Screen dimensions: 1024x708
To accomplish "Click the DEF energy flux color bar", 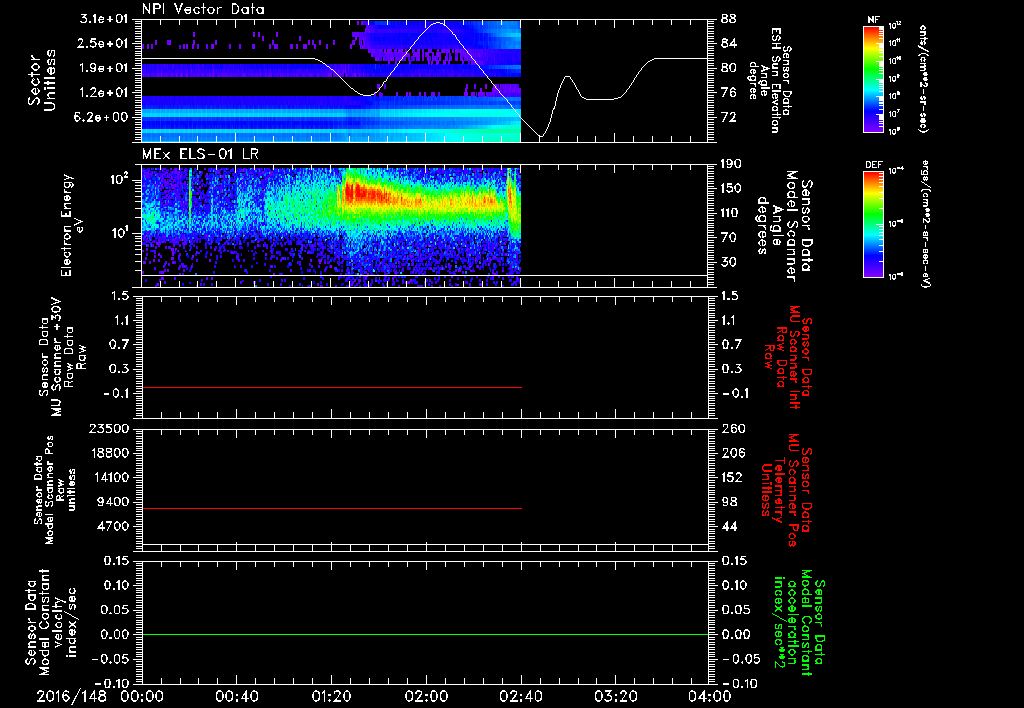I will coord(873,223).
